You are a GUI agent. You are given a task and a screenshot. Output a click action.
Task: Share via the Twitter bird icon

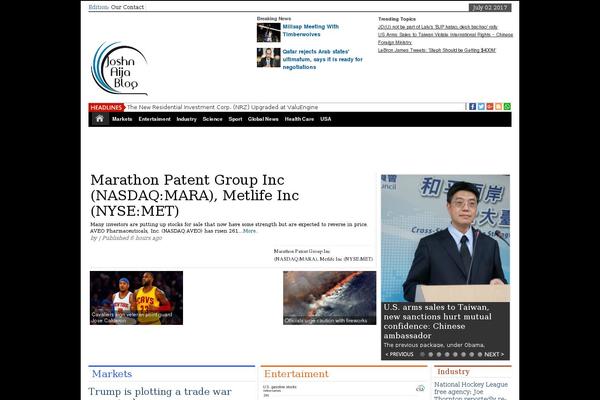(x=481, y=106)
